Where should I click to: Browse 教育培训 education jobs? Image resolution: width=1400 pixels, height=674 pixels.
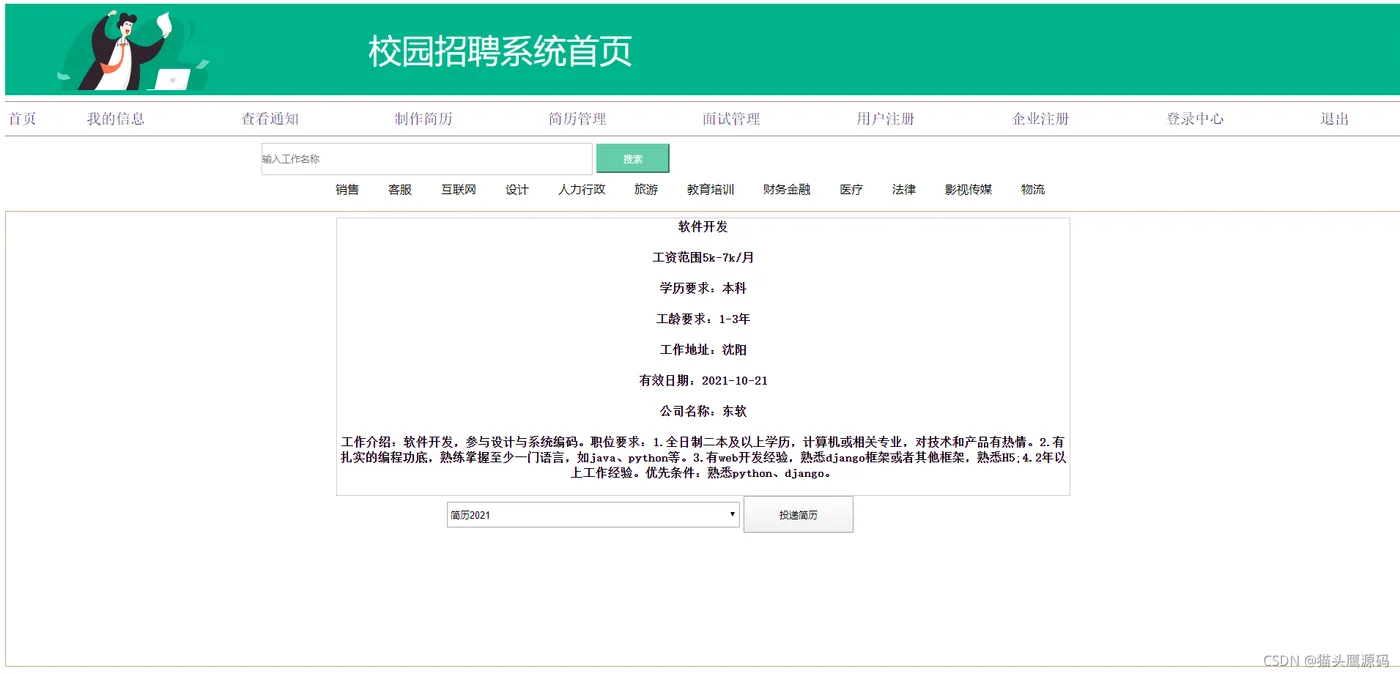coord(711,189)
